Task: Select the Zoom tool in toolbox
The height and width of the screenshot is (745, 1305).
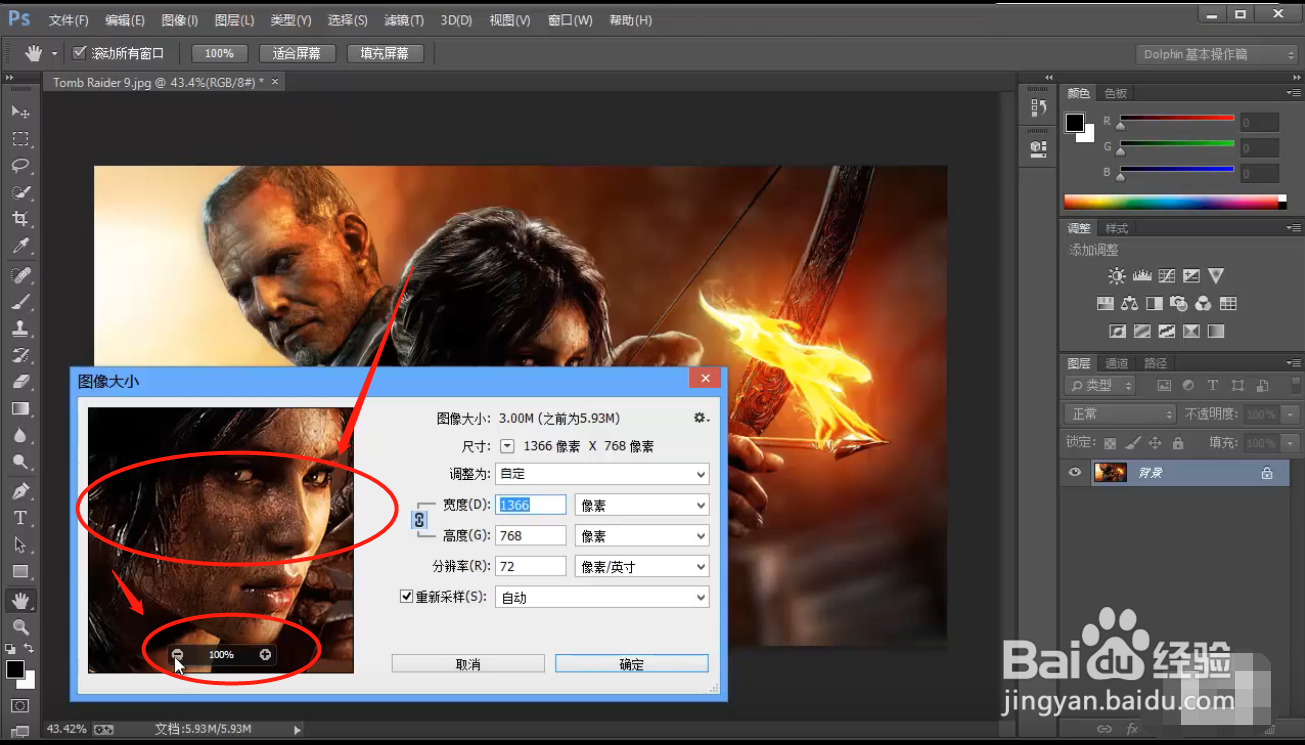Action: 20,628
